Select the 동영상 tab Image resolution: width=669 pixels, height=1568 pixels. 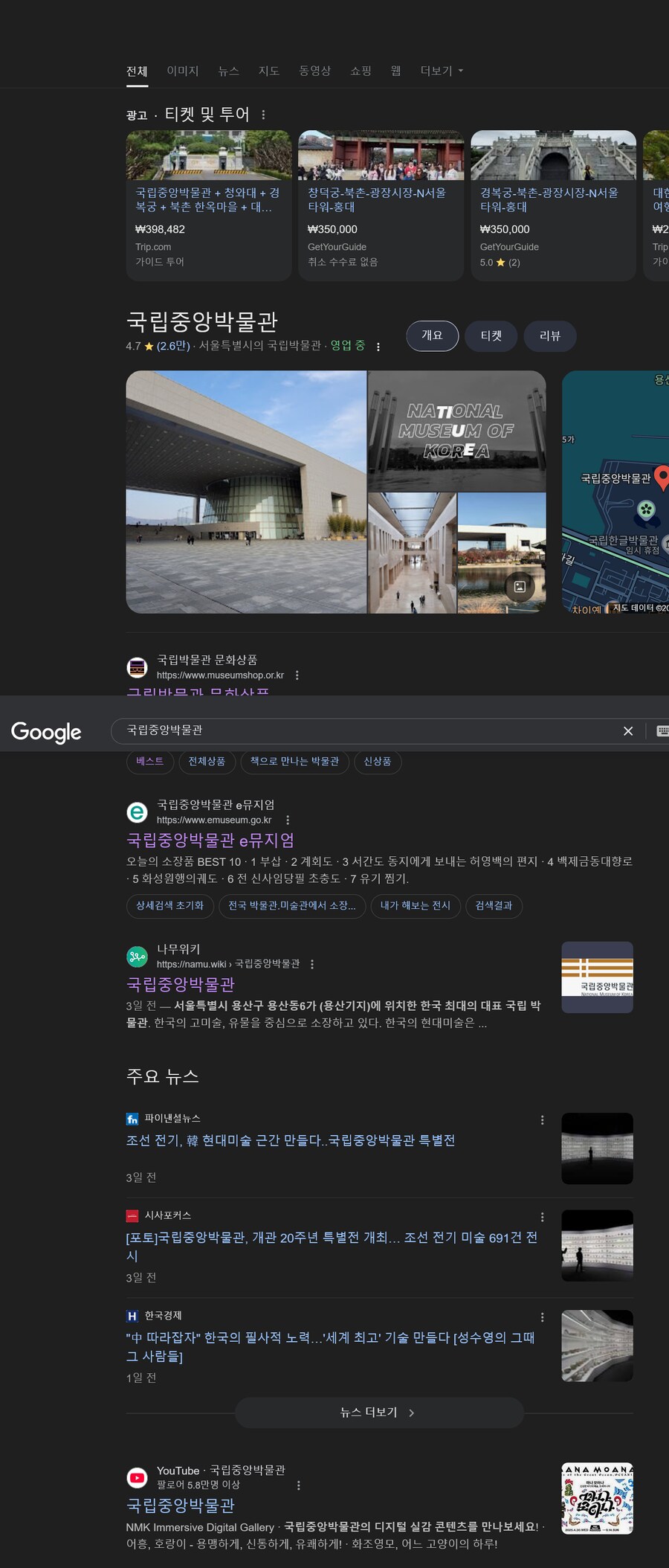click(314, 71)
